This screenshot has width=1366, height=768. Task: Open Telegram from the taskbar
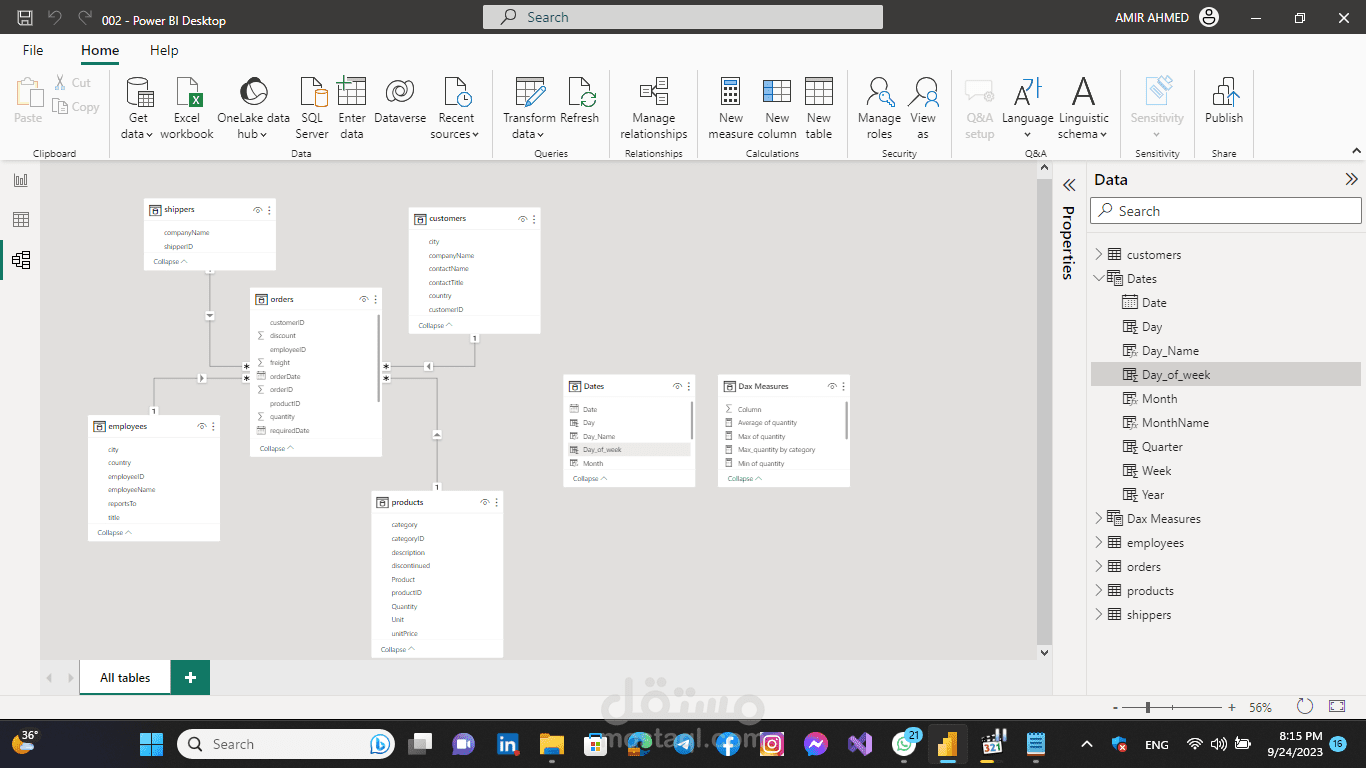(685, 744)
